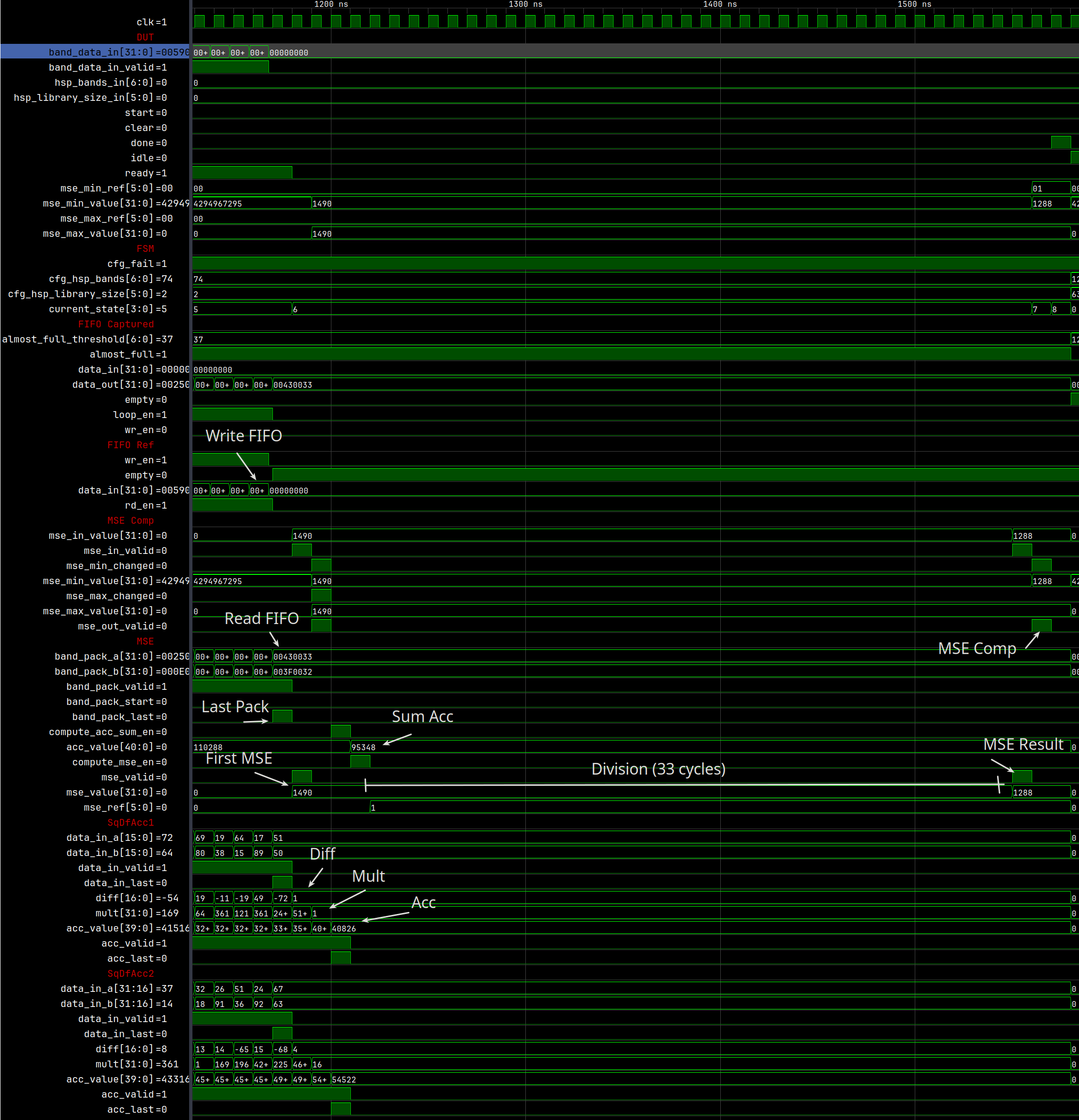
Task: Click data_out[31:0] in FIFO Captured group
Action: click(130, 384)
